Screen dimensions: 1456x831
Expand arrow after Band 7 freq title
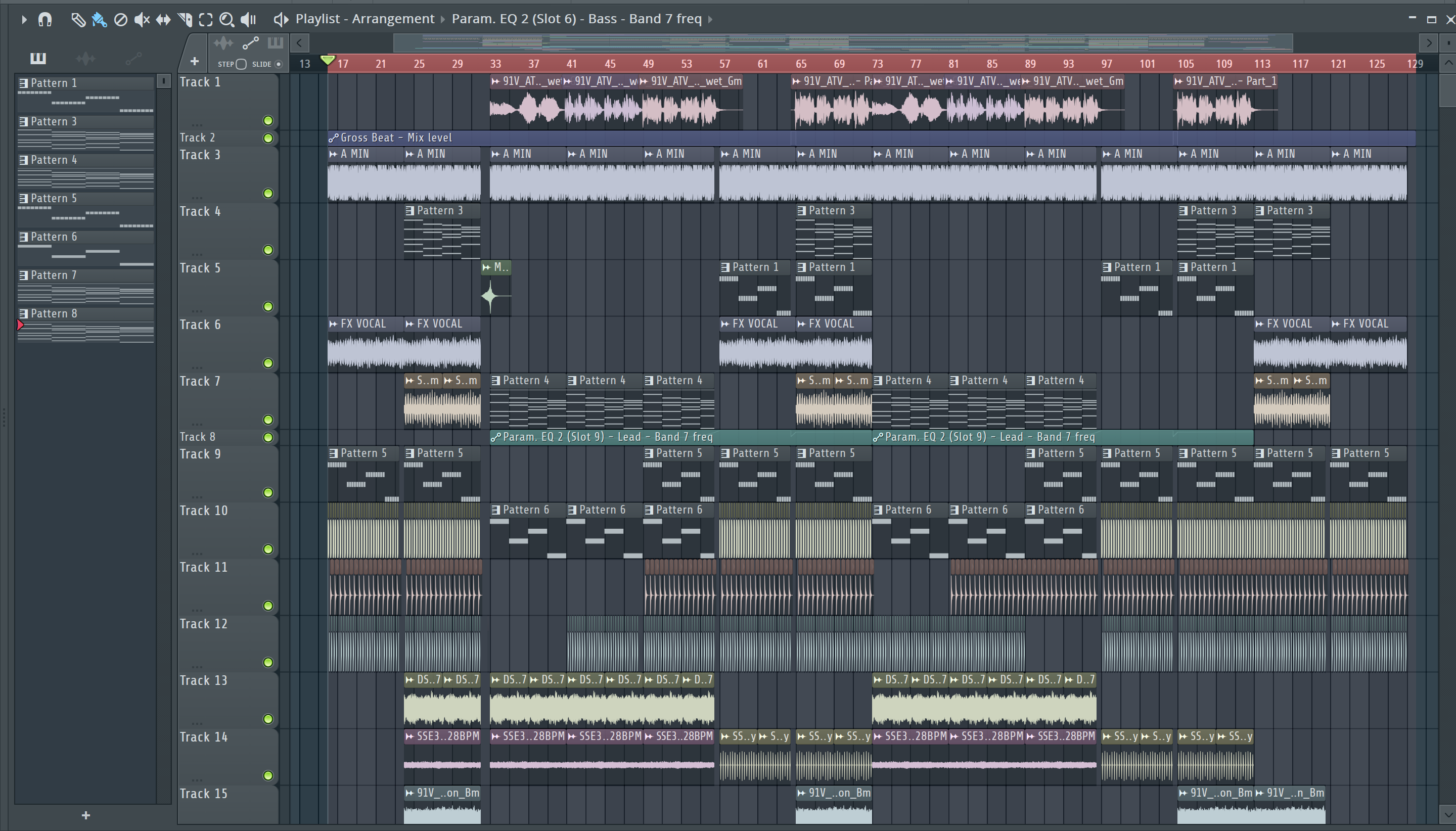click(711, 19)
